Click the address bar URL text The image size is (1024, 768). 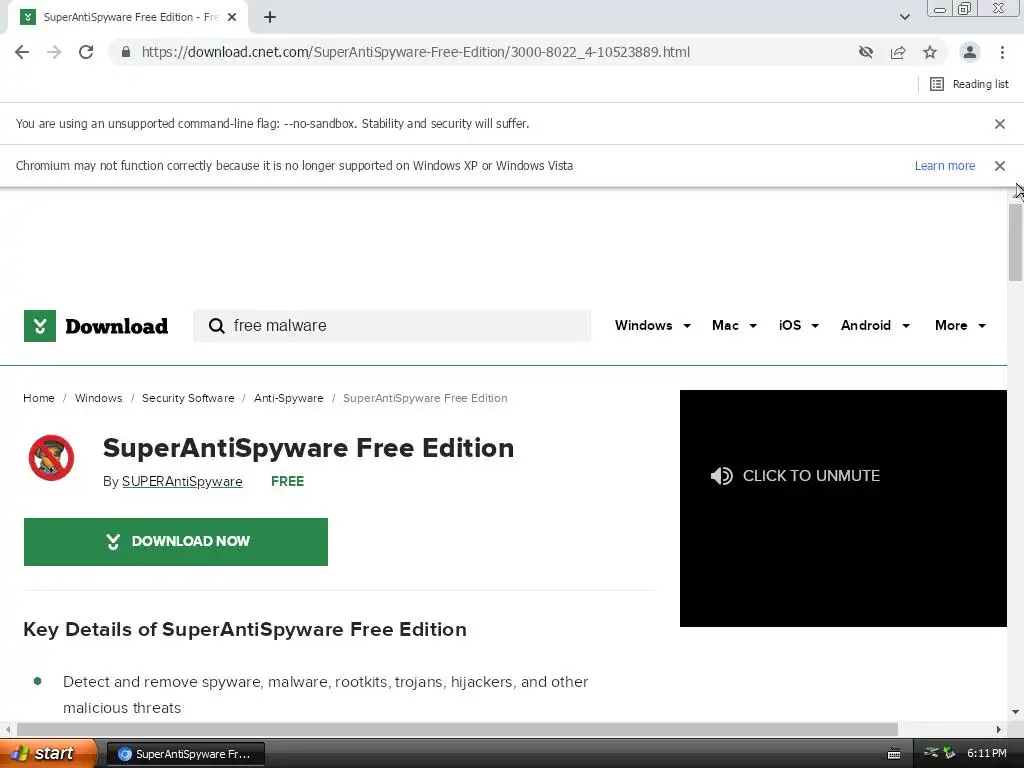click(415, 52)
